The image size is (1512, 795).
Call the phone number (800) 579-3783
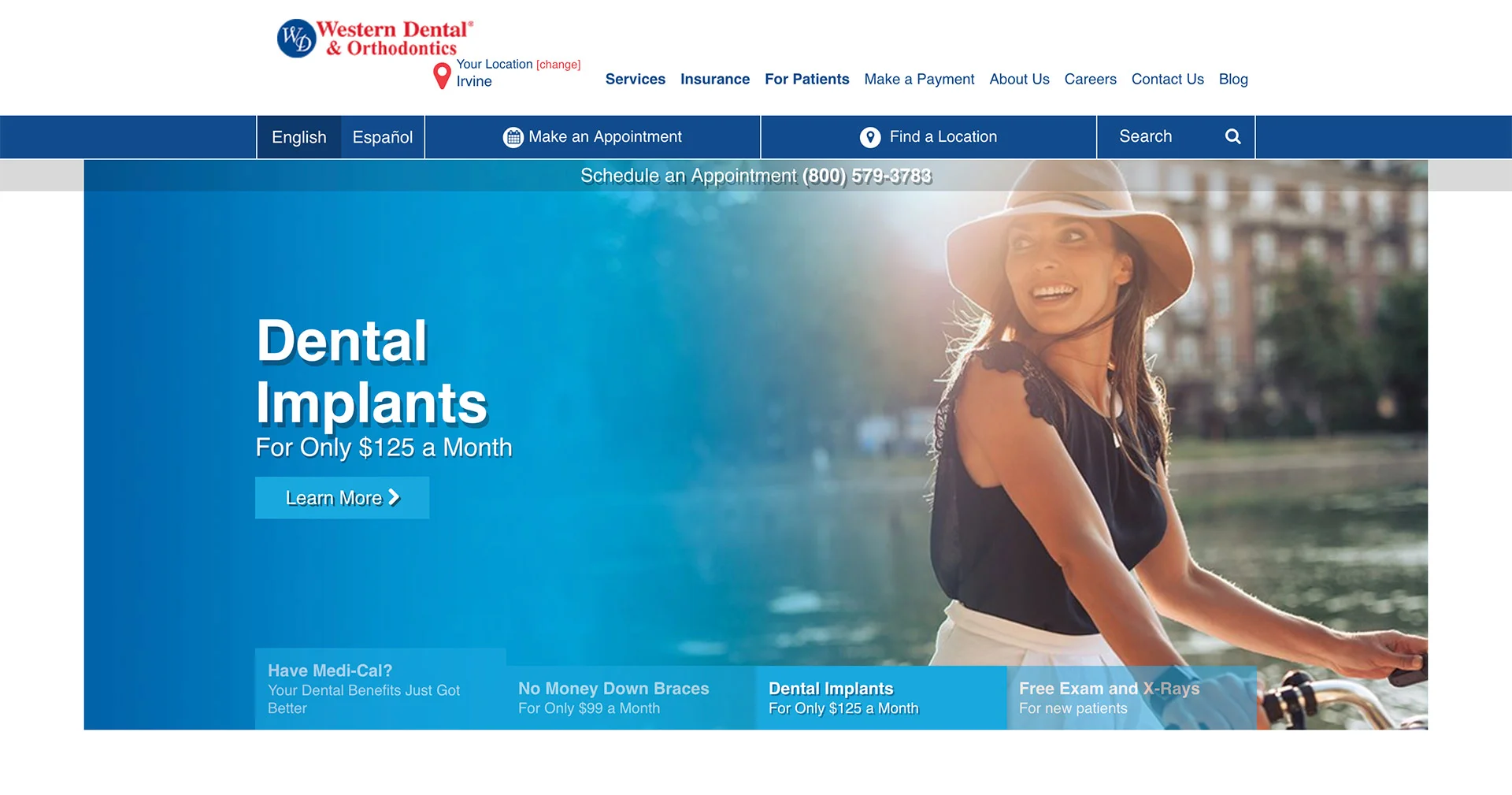(x=867, y=176)
